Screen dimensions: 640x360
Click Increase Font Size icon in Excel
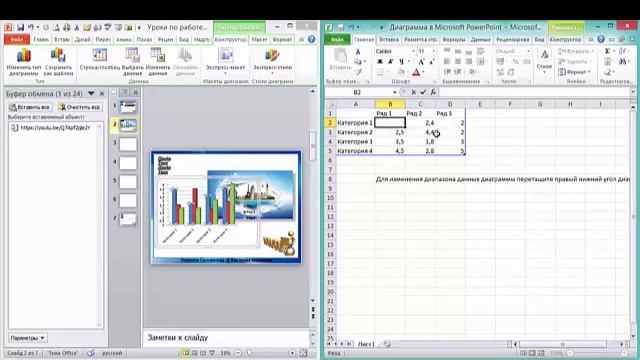pyautogui.click(x=421, y=62)
